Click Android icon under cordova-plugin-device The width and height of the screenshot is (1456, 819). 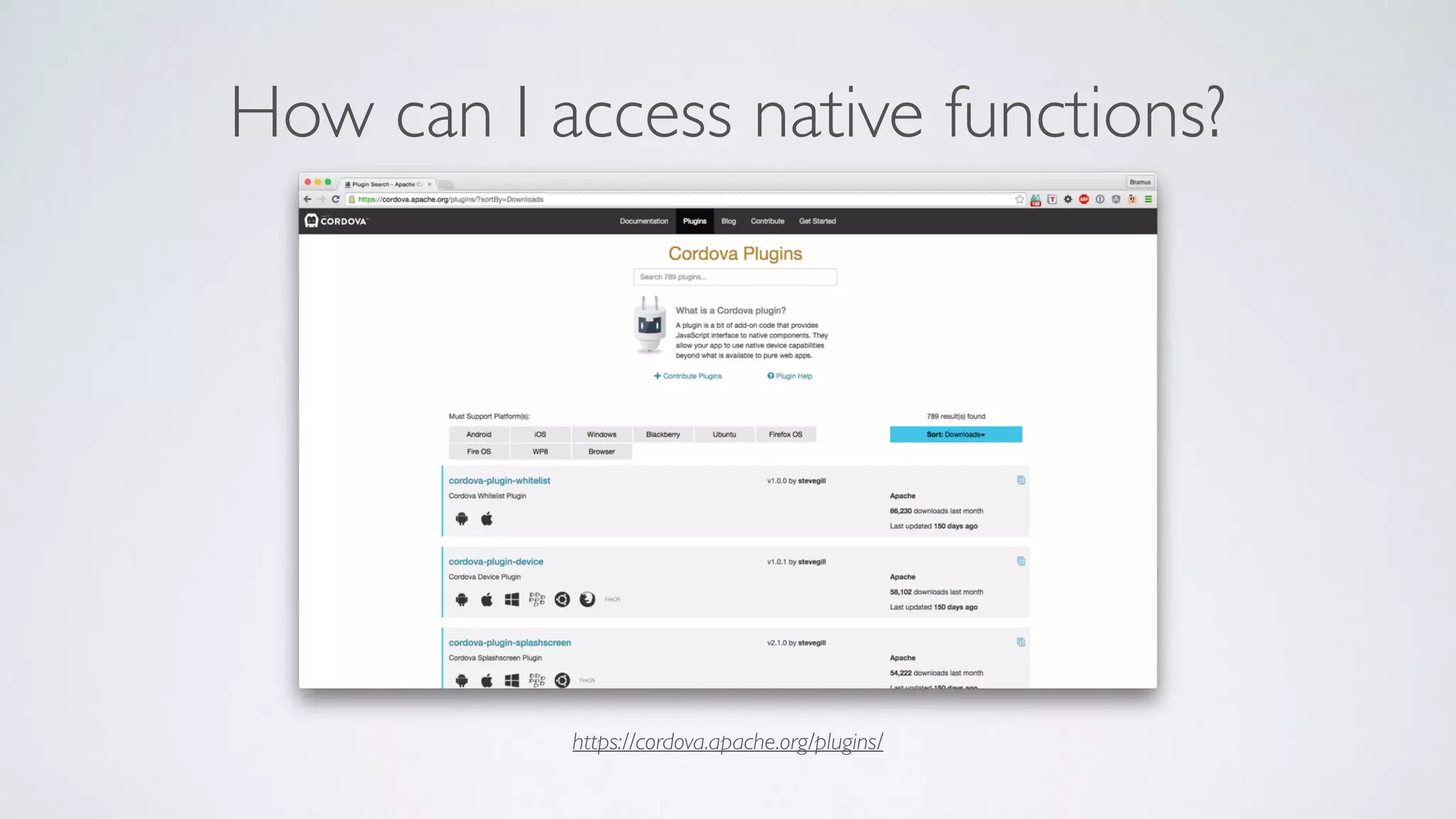click(x=462, y=600)
